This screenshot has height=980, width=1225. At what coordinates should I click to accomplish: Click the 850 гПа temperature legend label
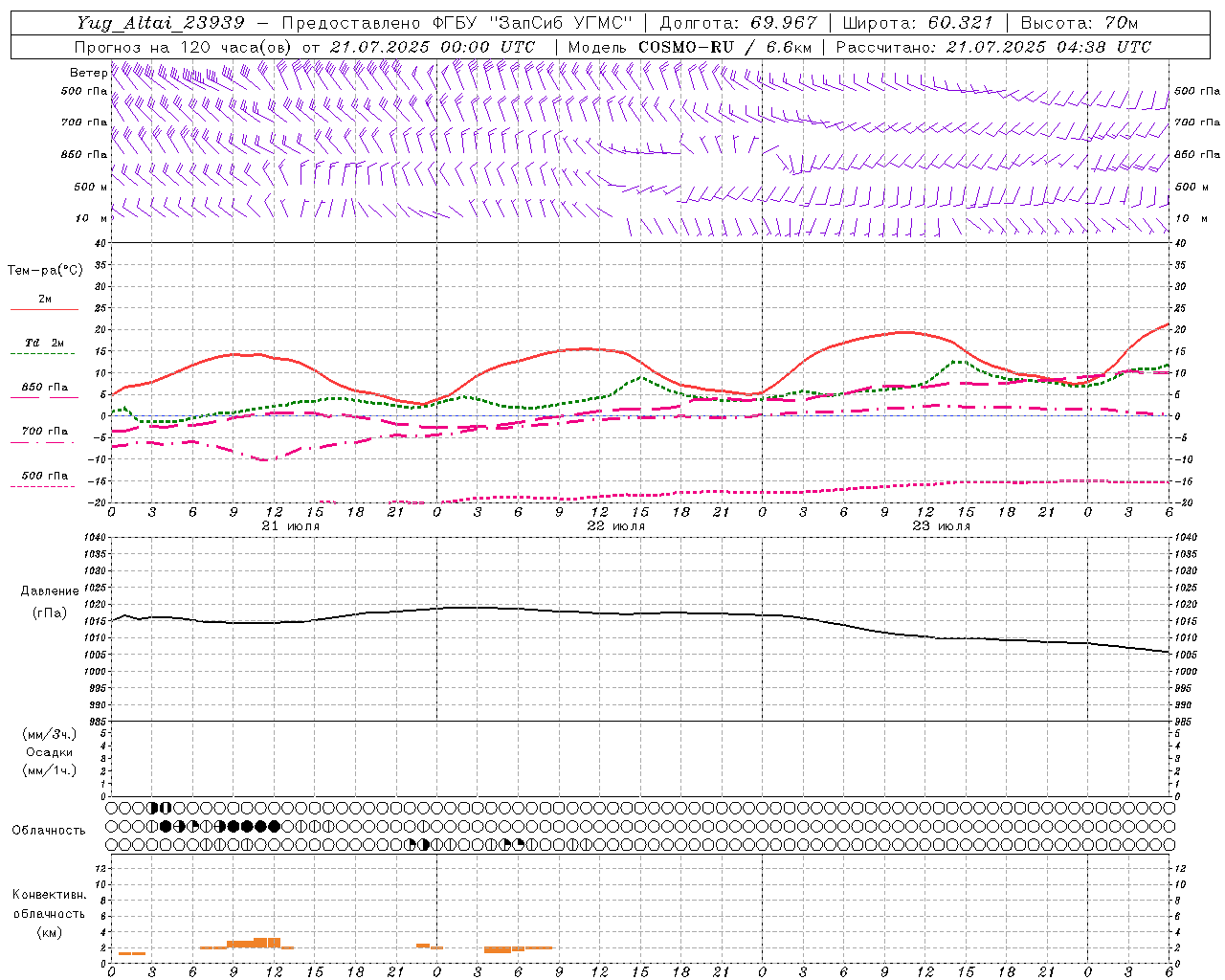(x=45, y=388)
